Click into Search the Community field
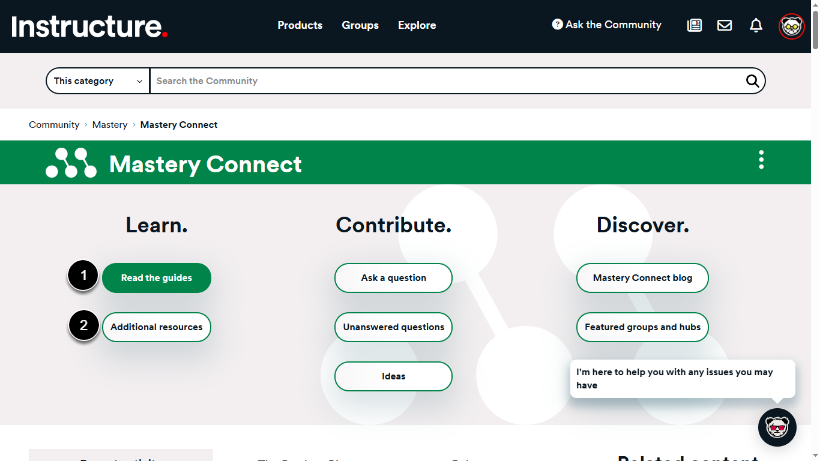 (447, 81)
